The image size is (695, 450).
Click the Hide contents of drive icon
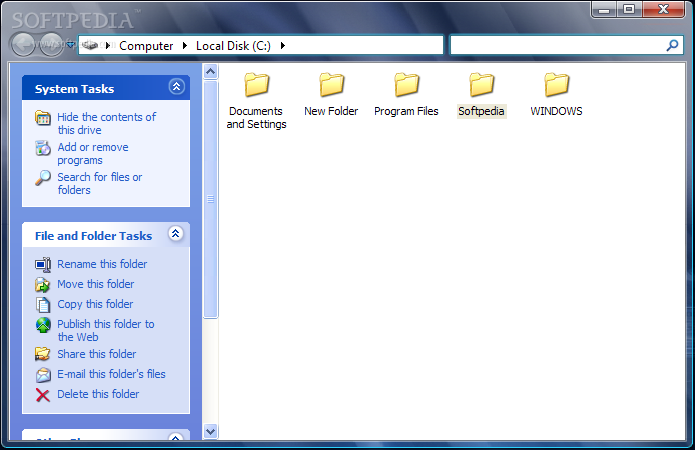tap(43, 118)
